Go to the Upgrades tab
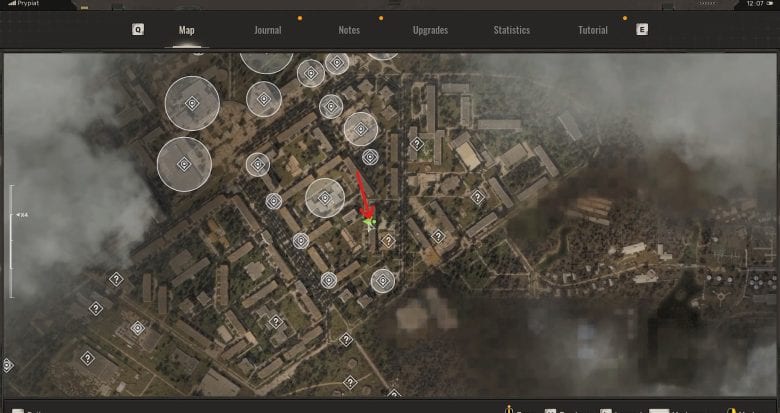This screenshot has height=413, width=780. pyautogui.click(x=430, y=30)
